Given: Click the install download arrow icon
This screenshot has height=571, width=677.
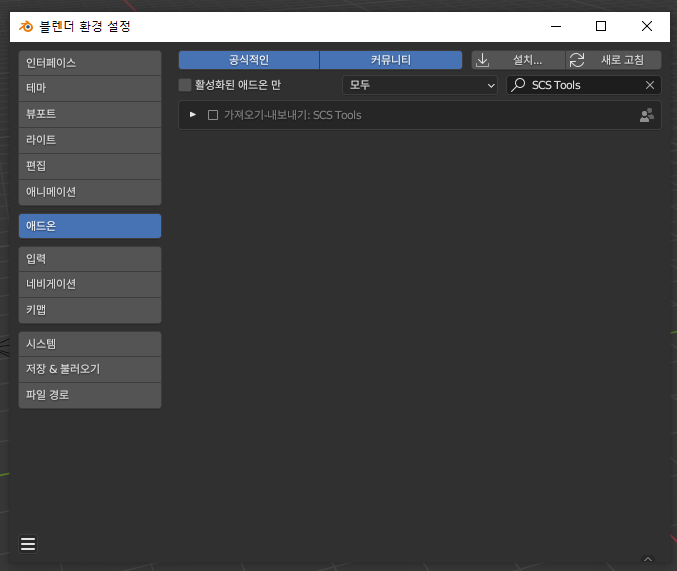Looking at the screenshot, I should click(x=482, y=60).
